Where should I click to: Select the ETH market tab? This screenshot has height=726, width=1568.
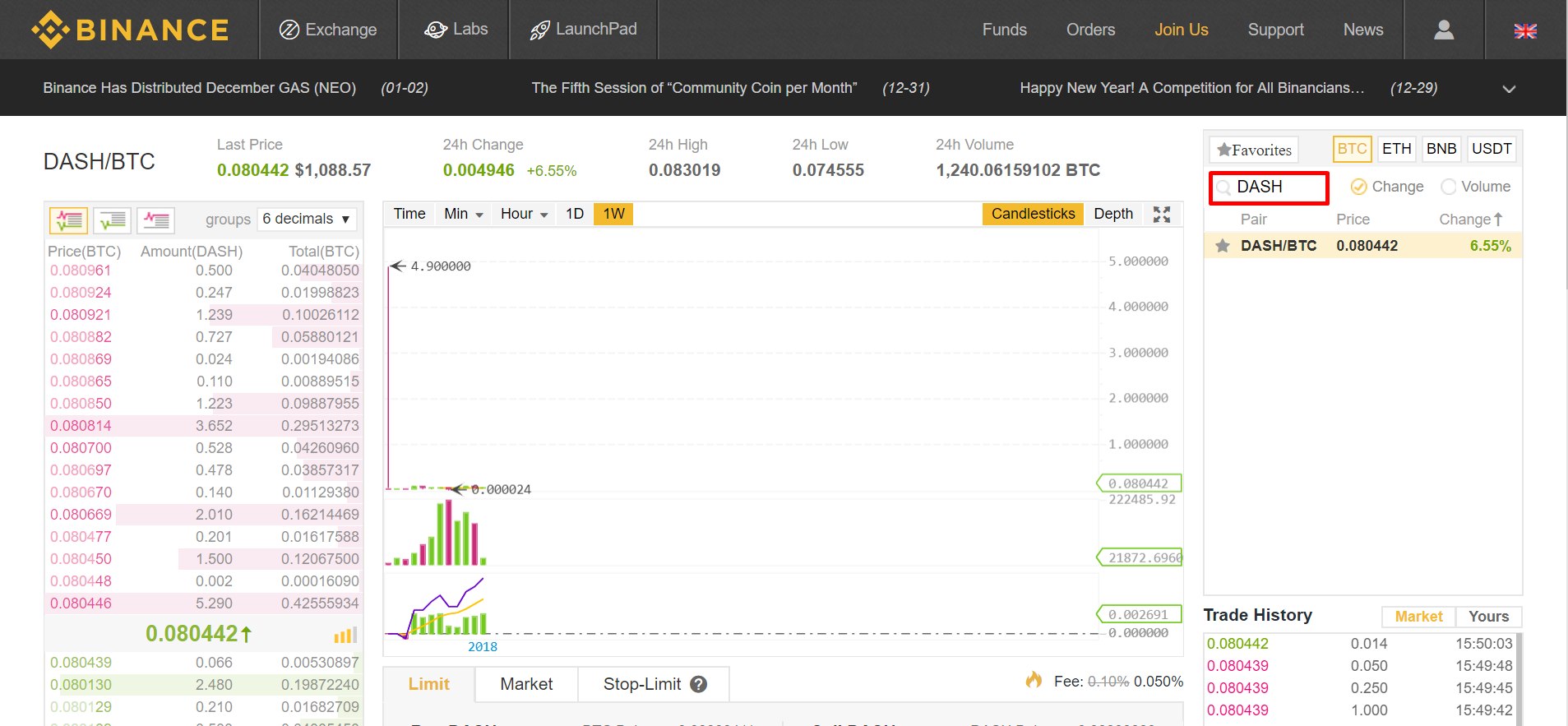click(1396, 149)
